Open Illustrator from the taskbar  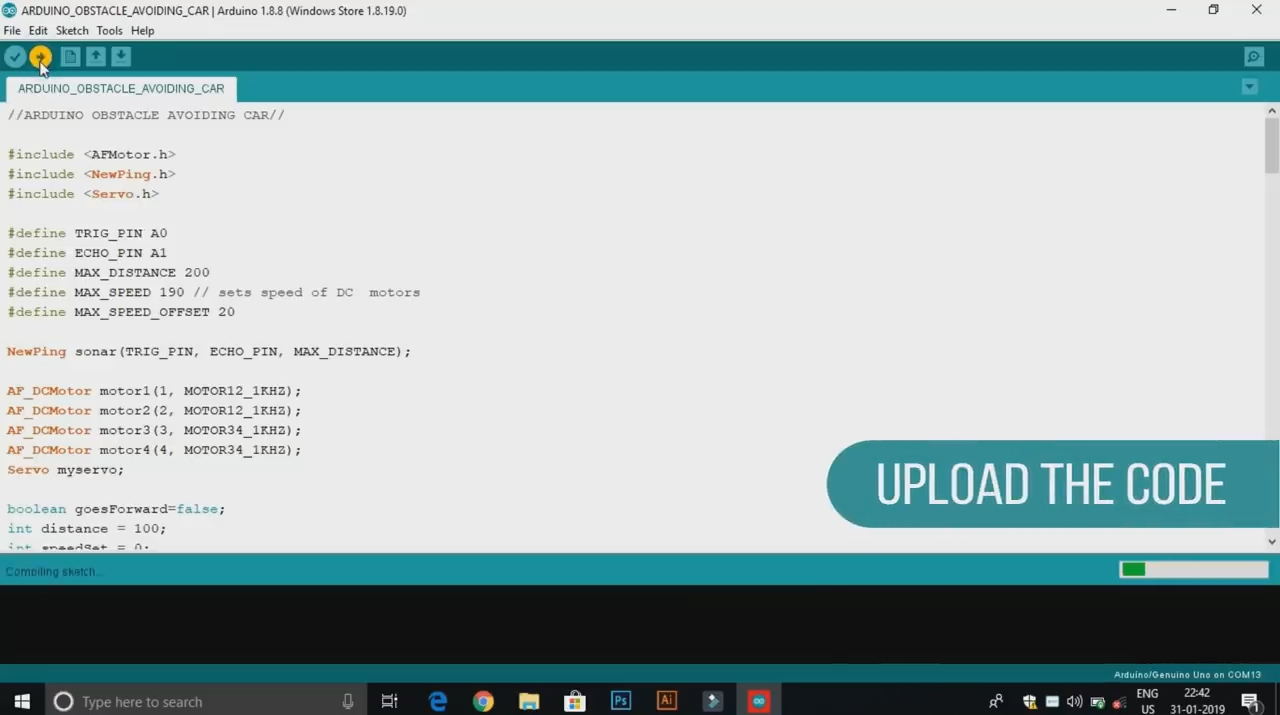pos(667,702)
